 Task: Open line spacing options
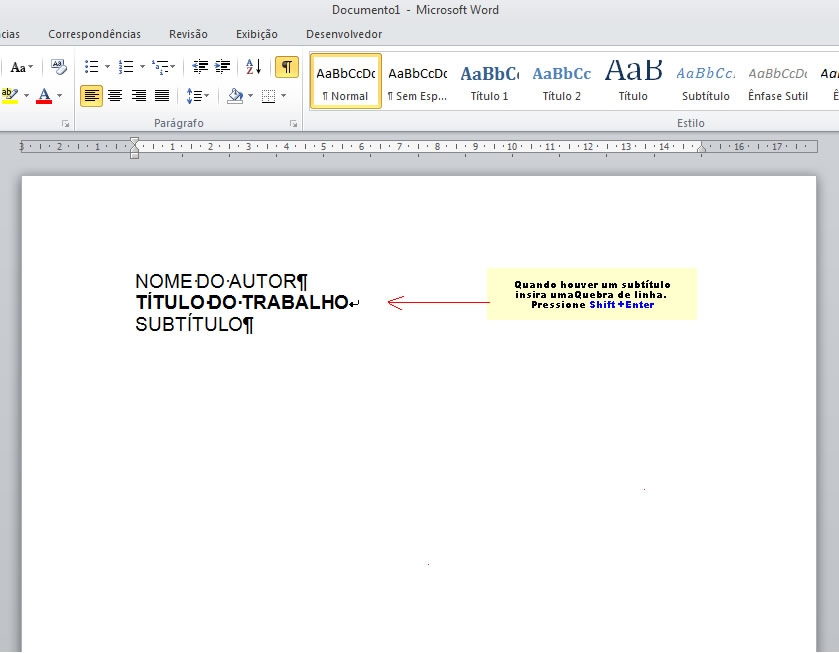(x=197, y=96)
